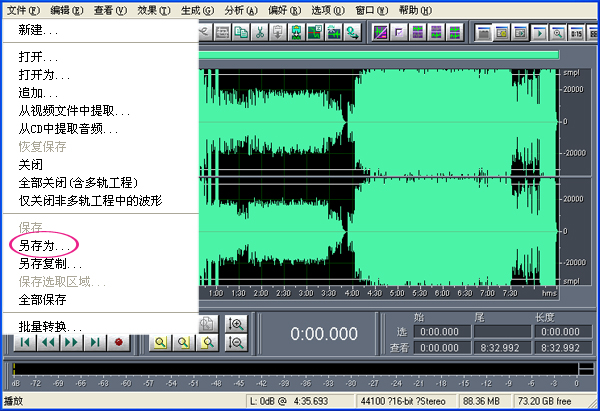The width and height of the screenshot is (600, 411).
Task: Click the toolbar window icon with magnifier
Action: pyautogui.click(x=557, y=33)
